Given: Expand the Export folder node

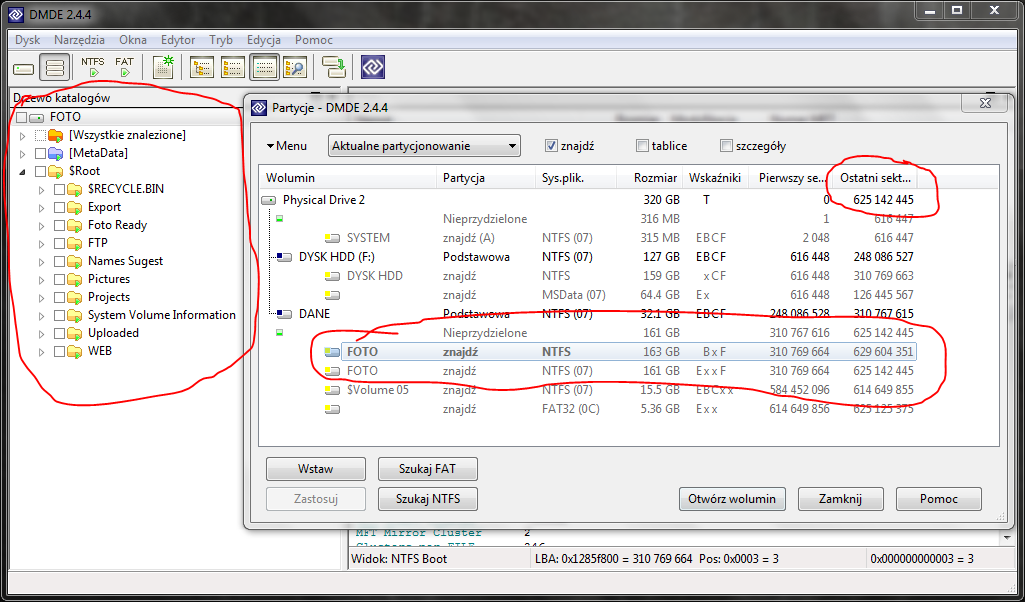Looking at the screenshot, I should tap(41, 207).
